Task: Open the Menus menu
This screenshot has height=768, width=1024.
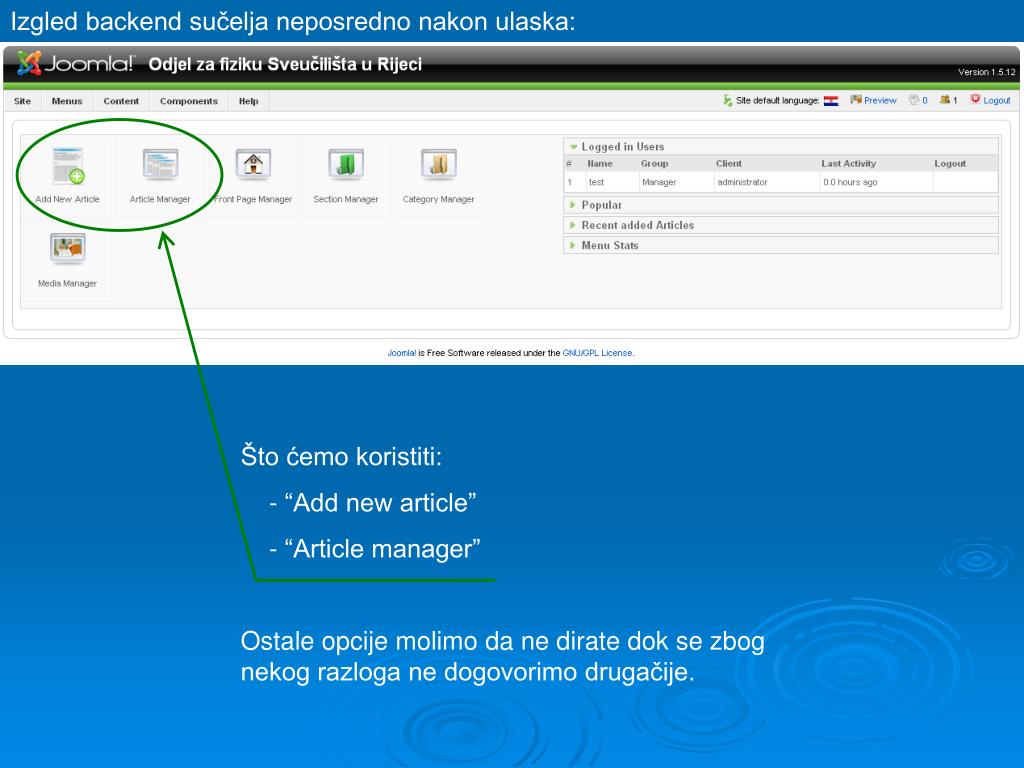Action: [67, 101]
